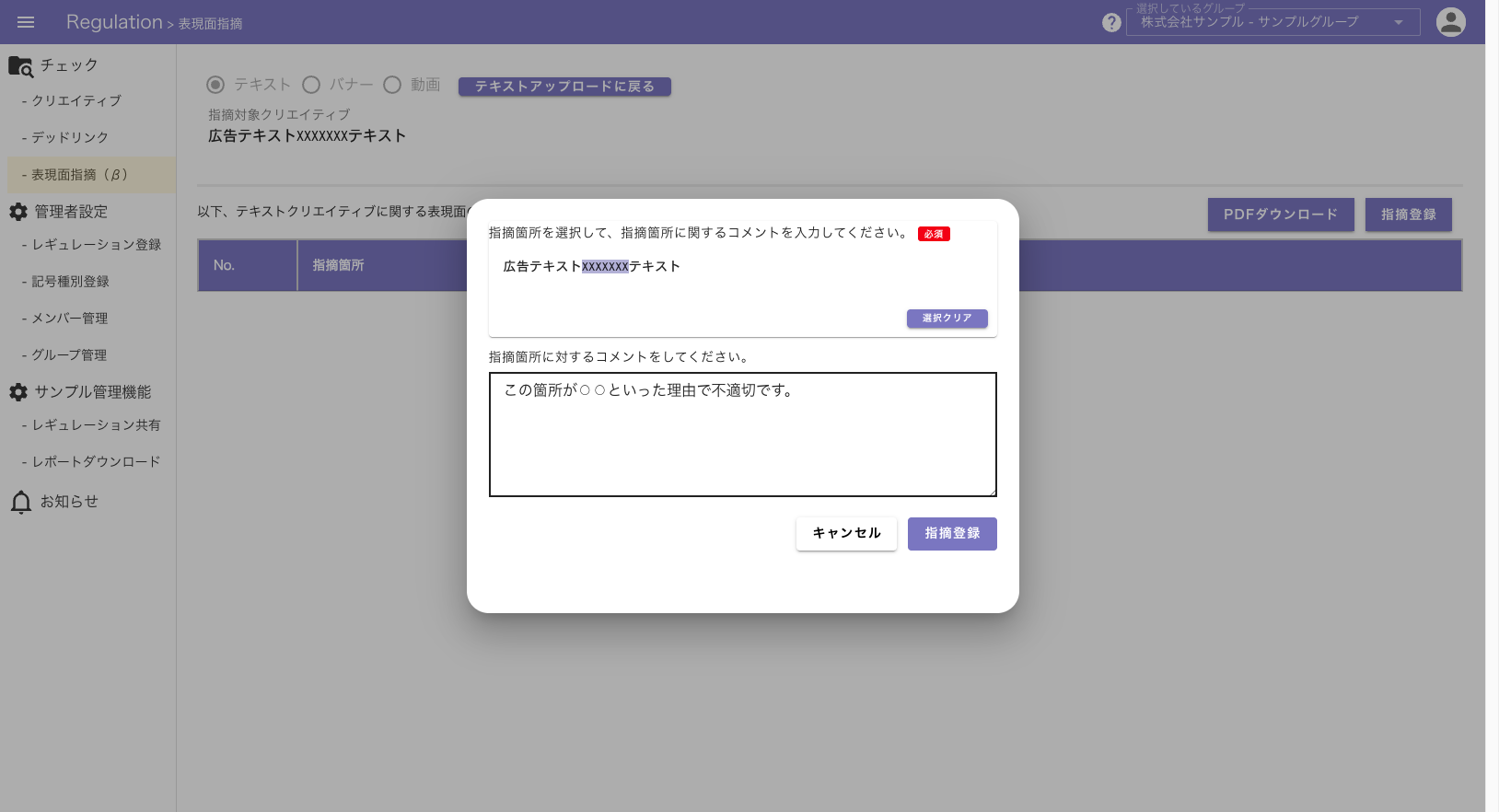Click the チェック section heading
Screen dimensions: 1499x812
point(69,66)
